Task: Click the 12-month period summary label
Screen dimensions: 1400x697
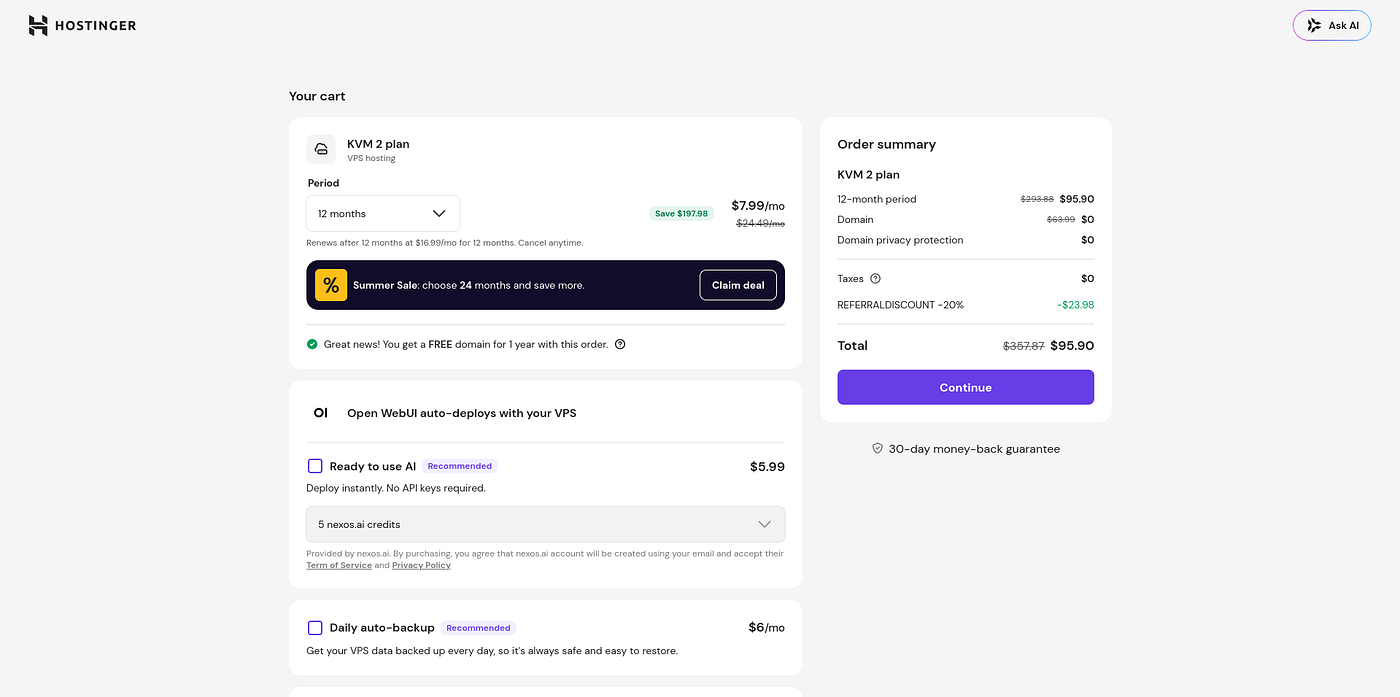Action: 876,199
